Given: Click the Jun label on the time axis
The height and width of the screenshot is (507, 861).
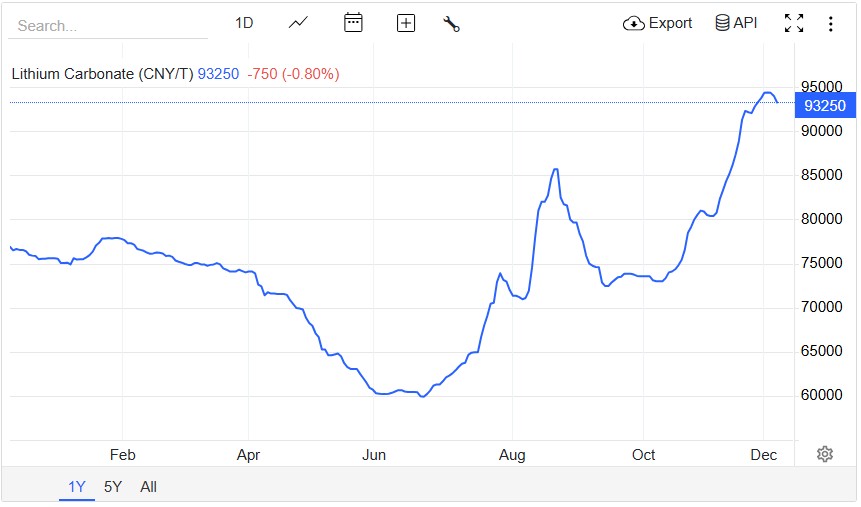Looking at the screenshot, I should tap(373, 454).
